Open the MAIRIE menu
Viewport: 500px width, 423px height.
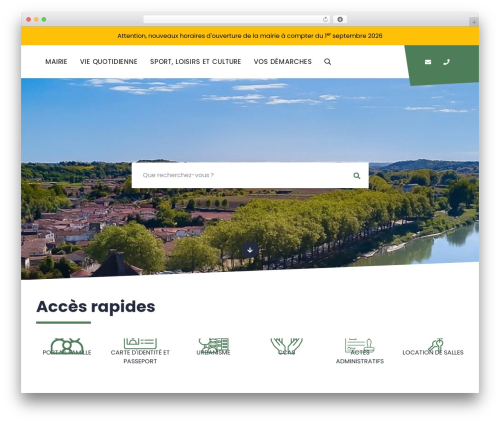(x=56, y=62)
